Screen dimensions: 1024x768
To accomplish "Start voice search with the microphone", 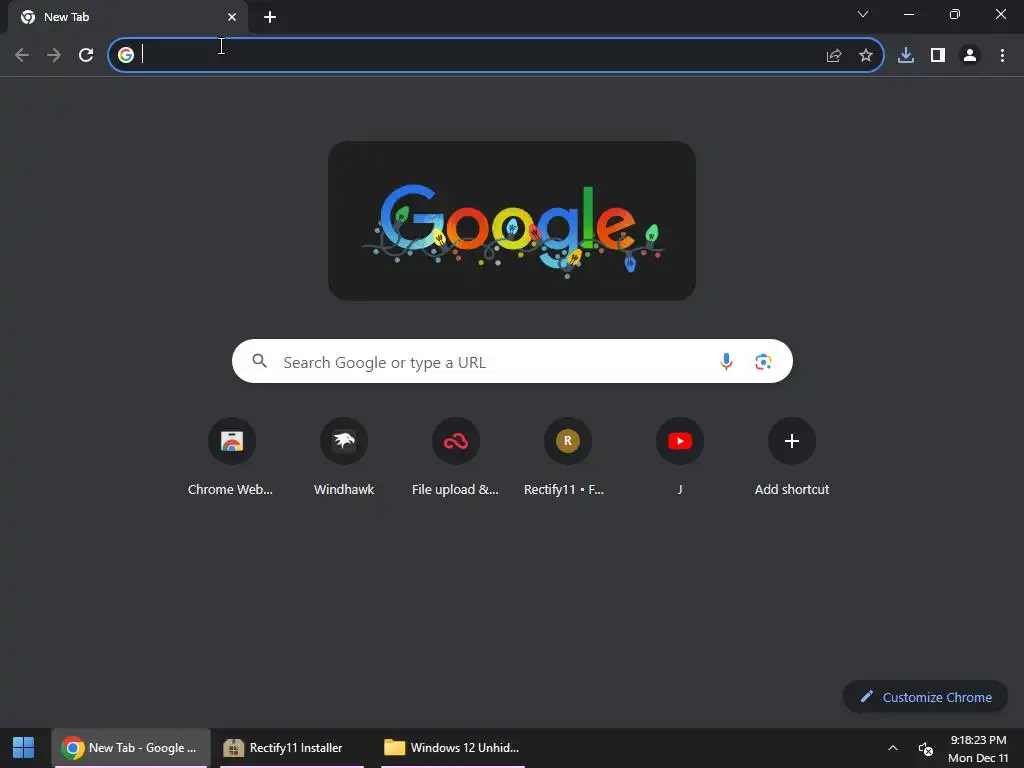I will (726, 361).
